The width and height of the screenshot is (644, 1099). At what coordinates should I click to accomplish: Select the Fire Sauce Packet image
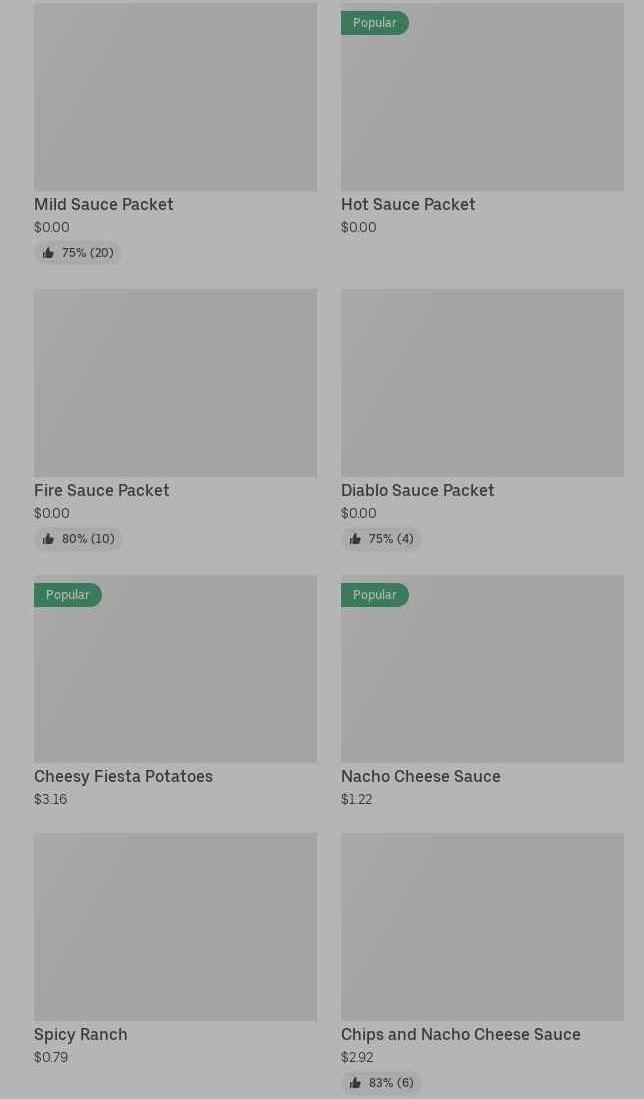click(x=175, y=383)
